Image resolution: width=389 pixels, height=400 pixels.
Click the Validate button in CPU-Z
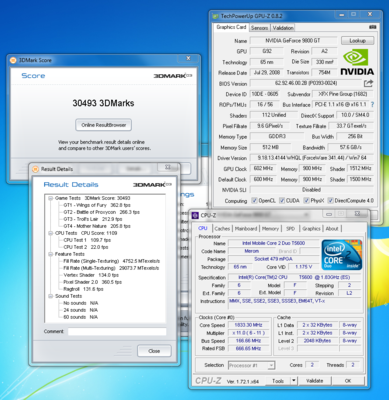coord(315,381)
